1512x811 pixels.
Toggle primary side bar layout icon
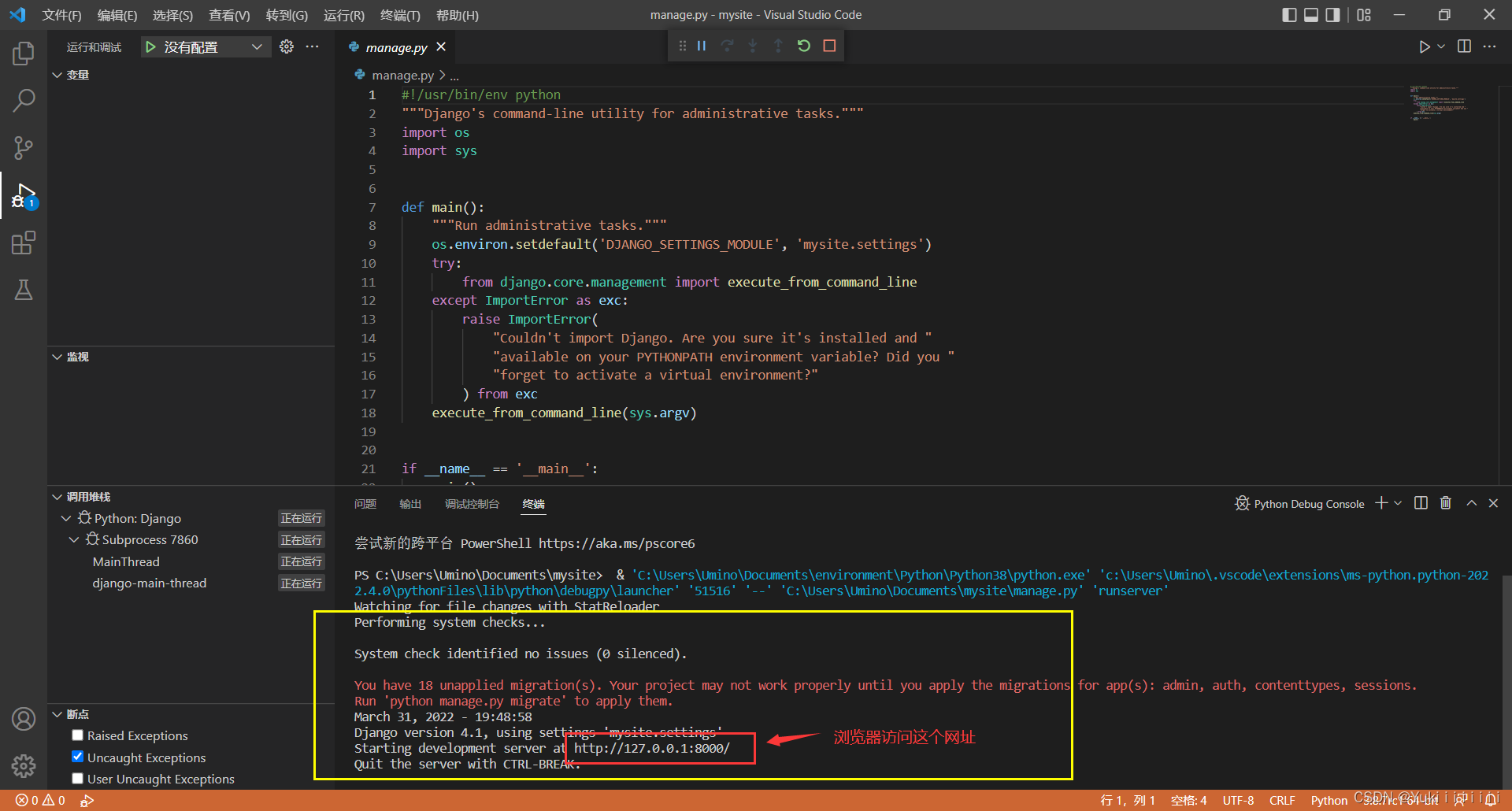(1289, 15)
